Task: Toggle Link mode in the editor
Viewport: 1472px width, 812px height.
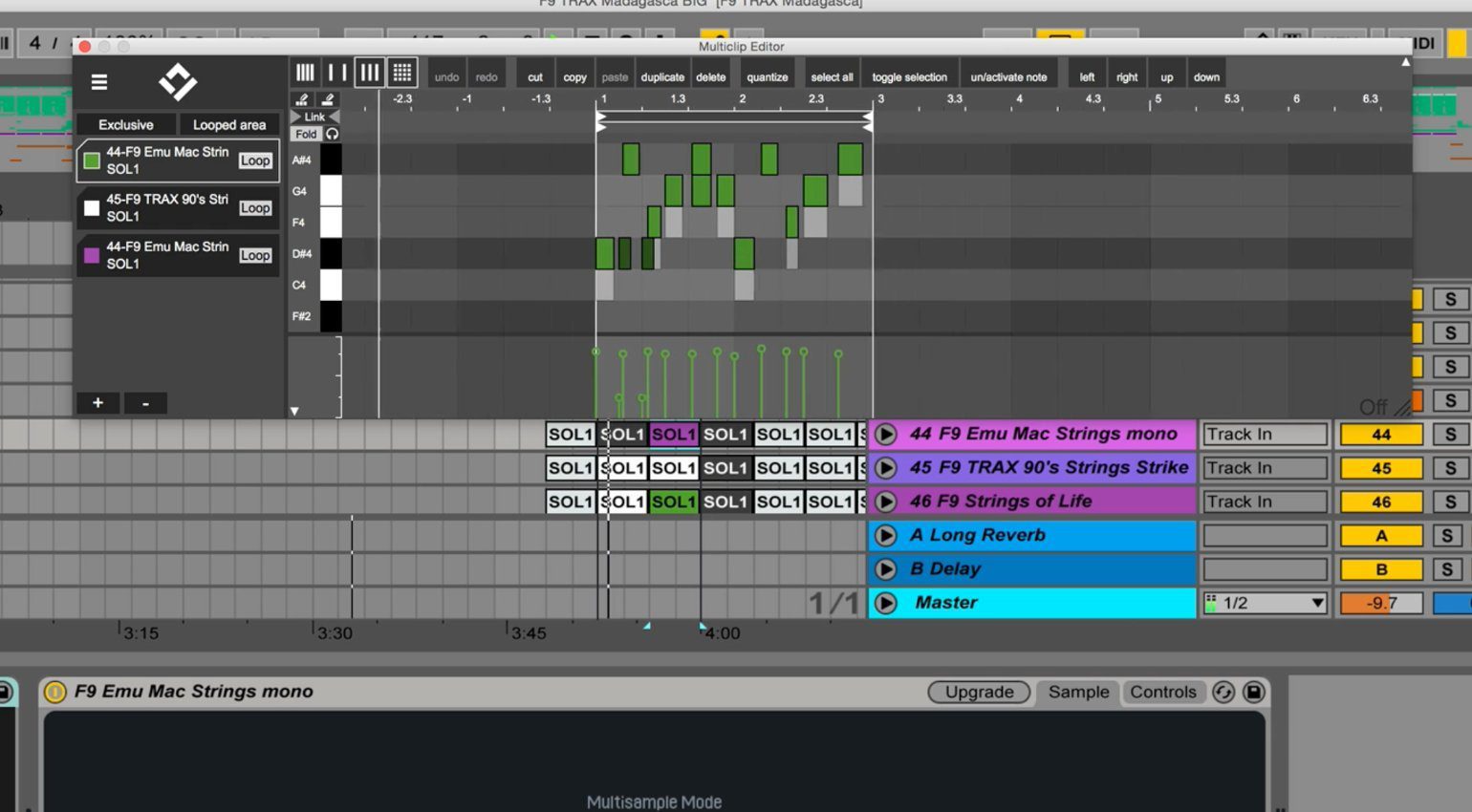Action: pos(314,117)
